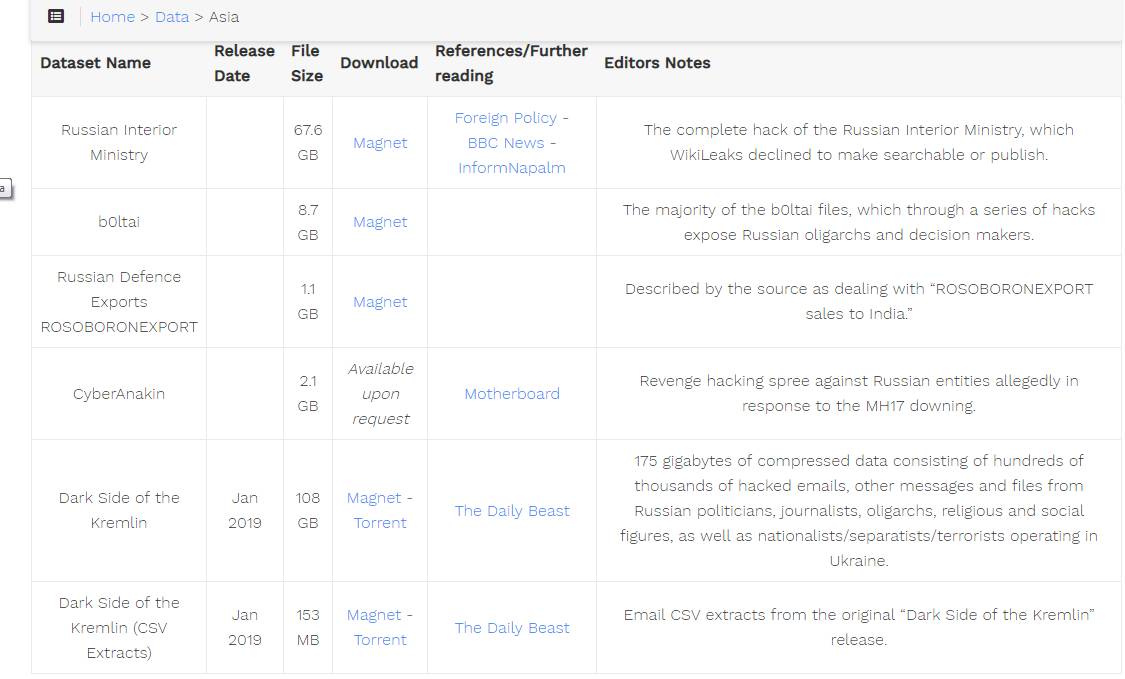The image size is (1125, 679).
Task: Click the small tab at left page edge
Action: click(x=5, y=188)
